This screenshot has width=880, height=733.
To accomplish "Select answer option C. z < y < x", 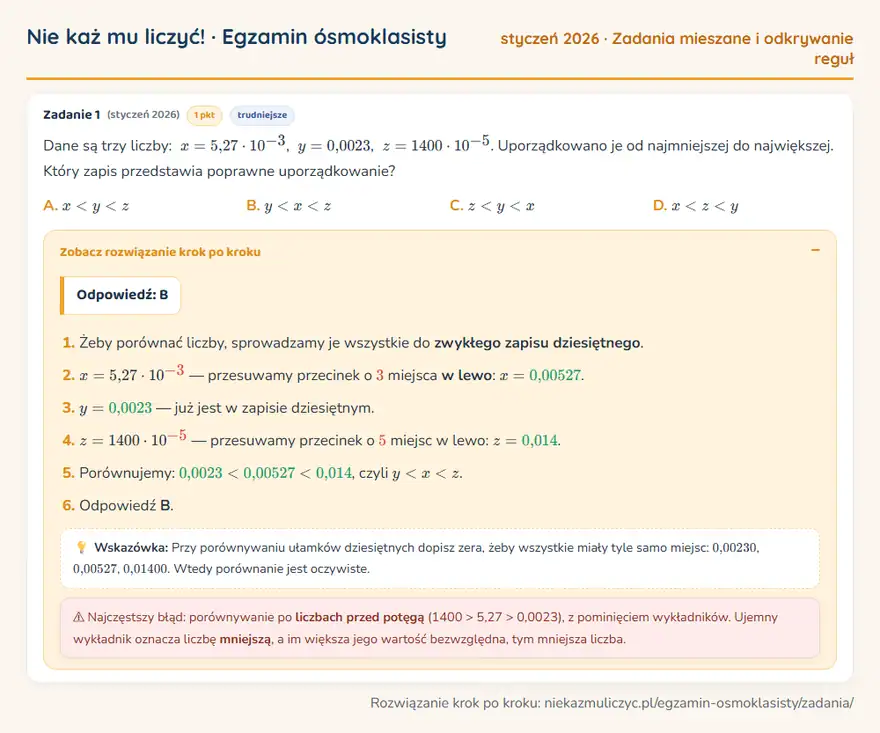I will [x=492, y=206].
